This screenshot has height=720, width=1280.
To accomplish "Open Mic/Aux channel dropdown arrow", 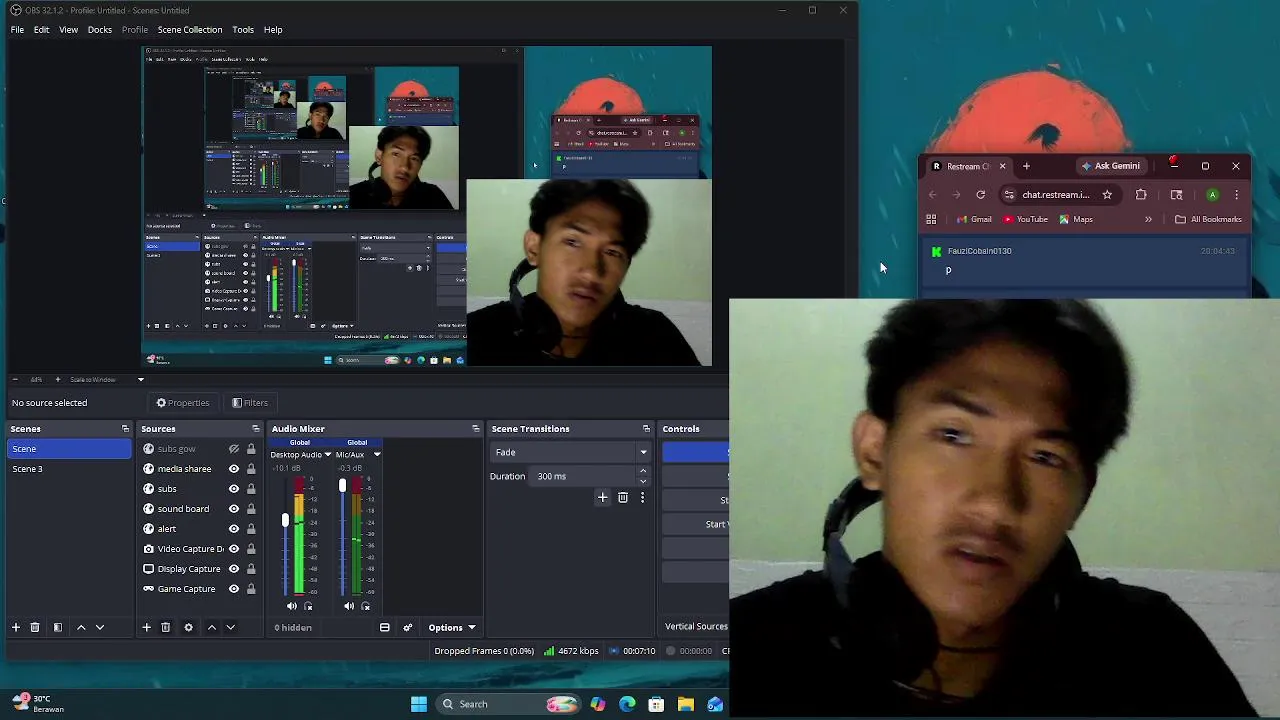I will [x=377, y=455].
